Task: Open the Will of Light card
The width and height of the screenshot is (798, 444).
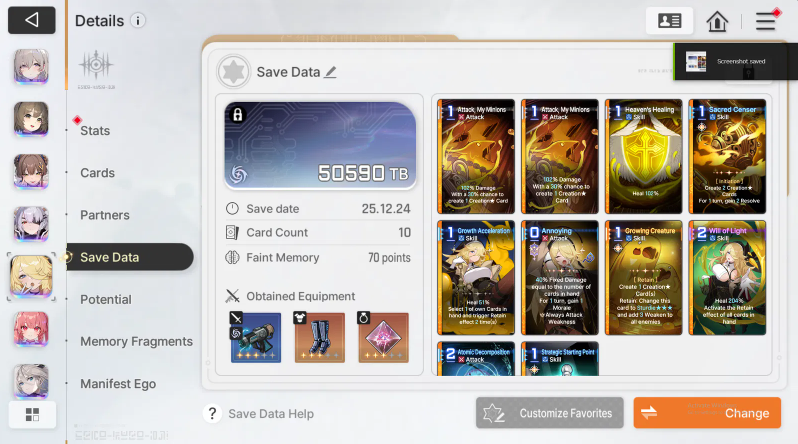Action: 727,278
